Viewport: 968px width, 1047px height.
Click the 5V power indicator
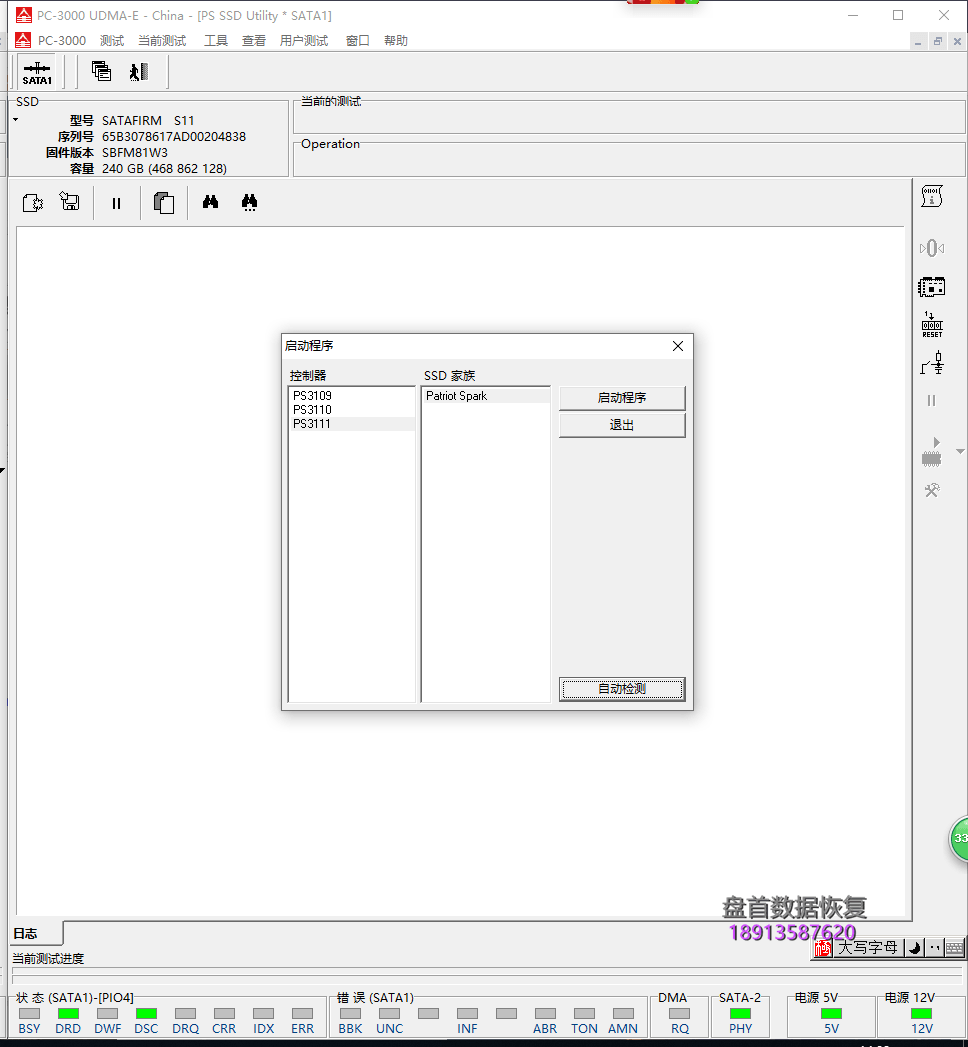pos(831,1014)
